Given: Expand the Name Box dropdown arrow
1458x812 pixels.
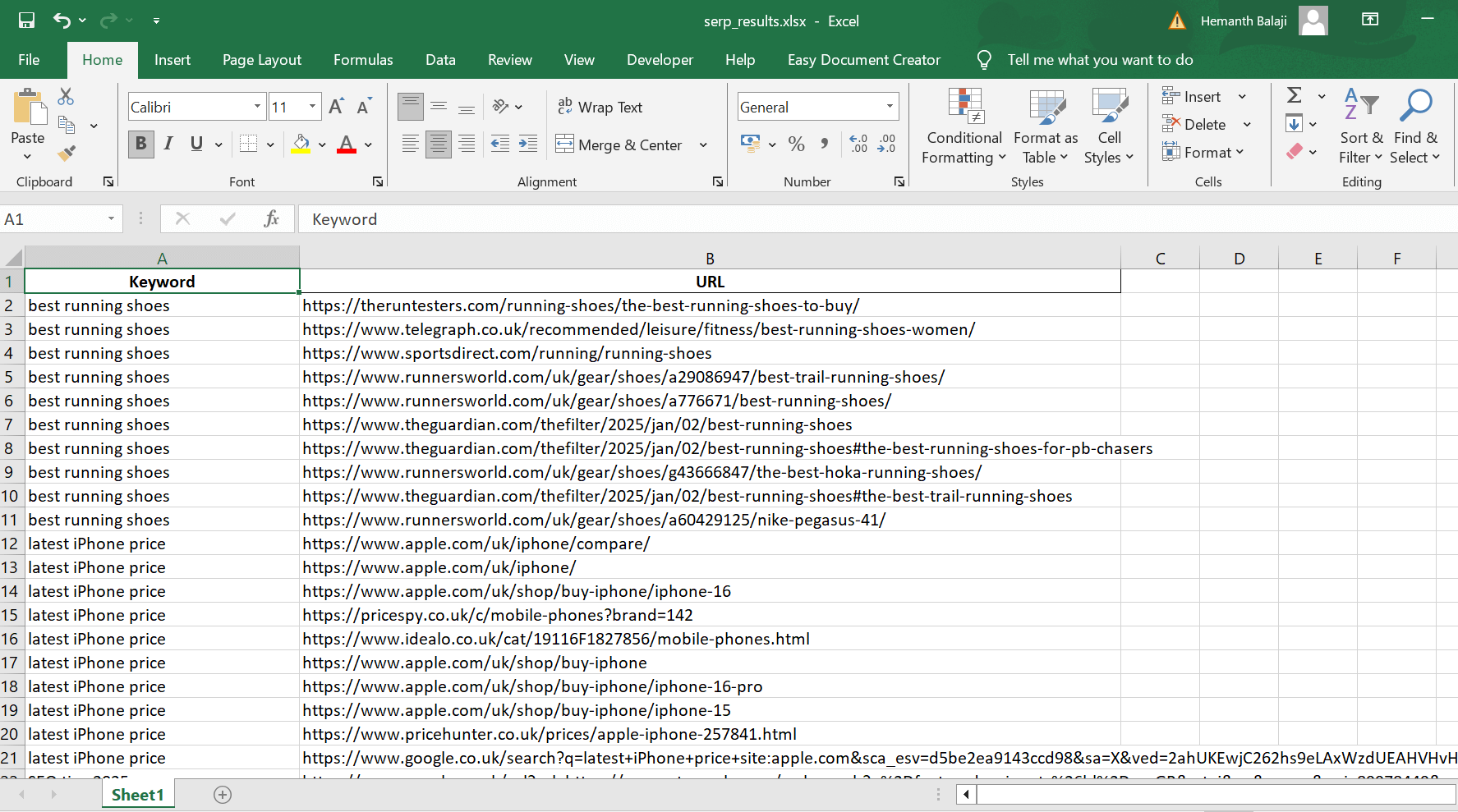Looking at the screenshot, I should point(111,218).
